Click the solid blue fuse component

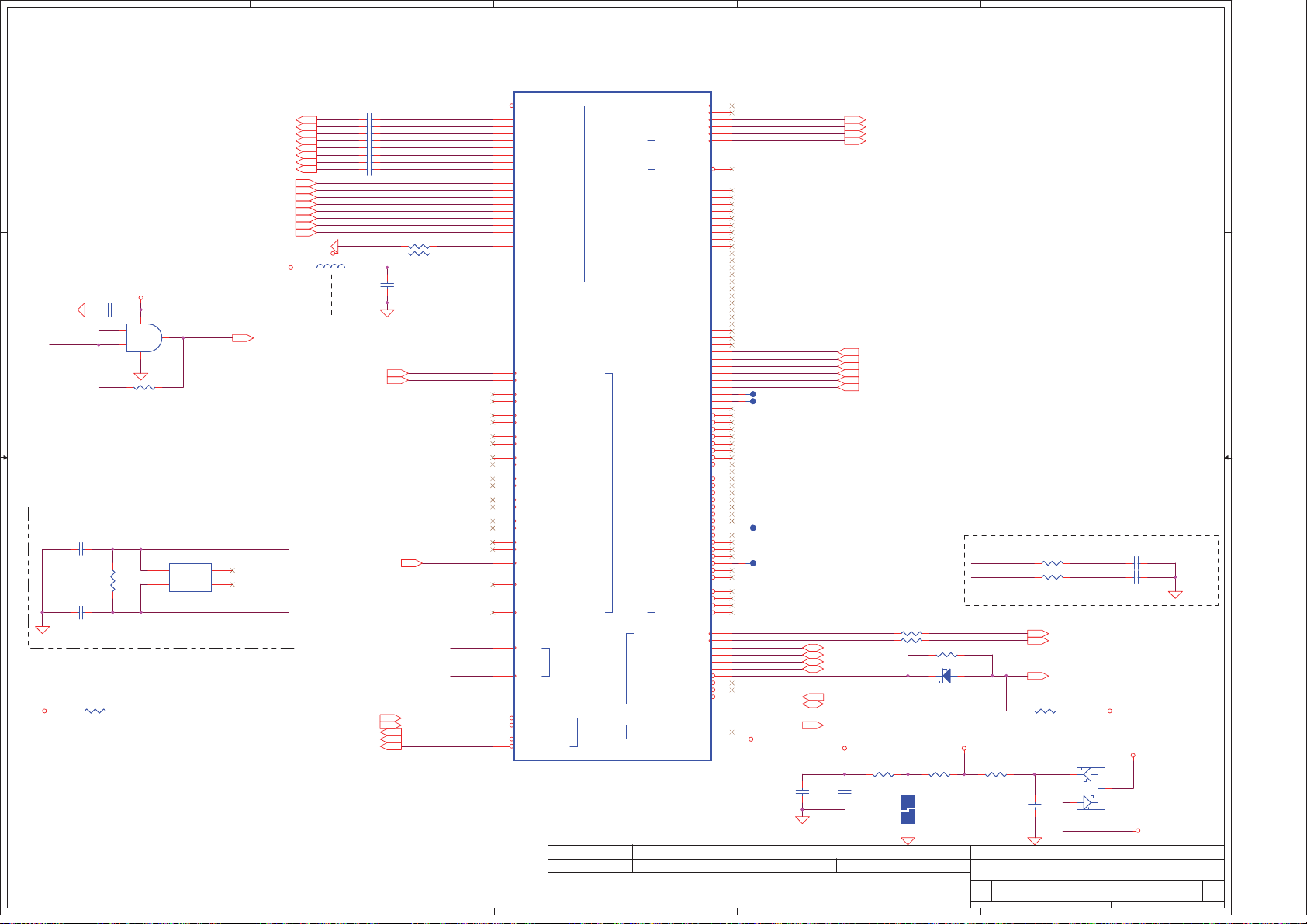[x=908, y=809]
